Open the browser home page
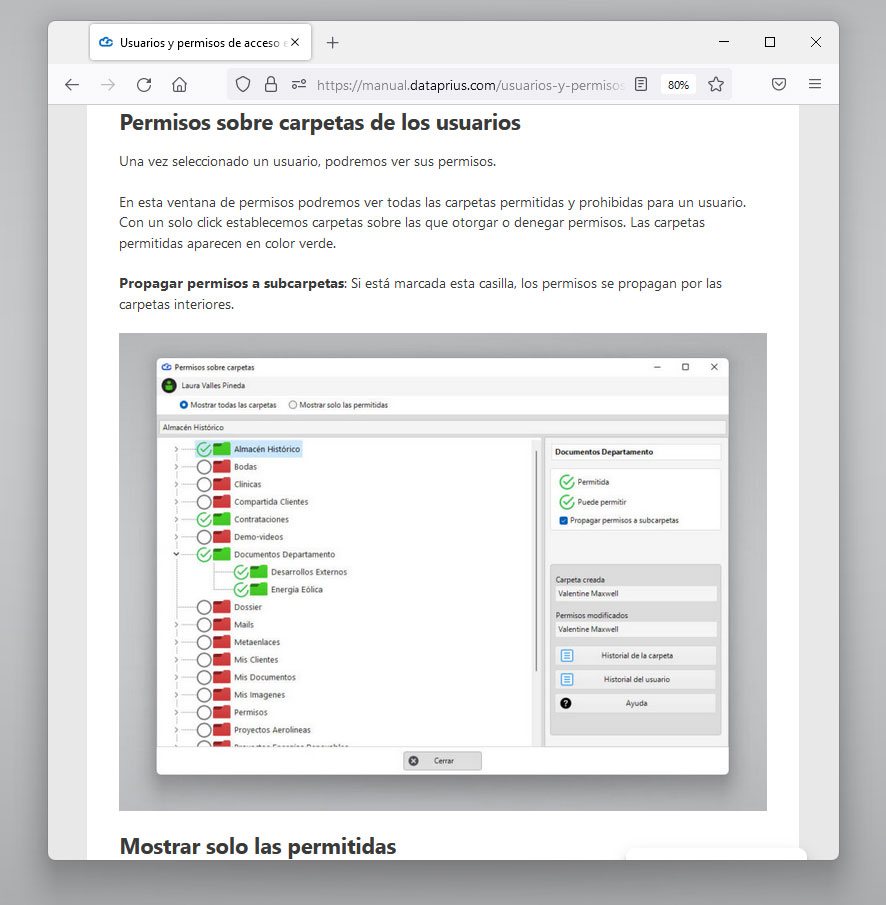The height and width of the screenshot is (905, 886). tap(180, 85)
